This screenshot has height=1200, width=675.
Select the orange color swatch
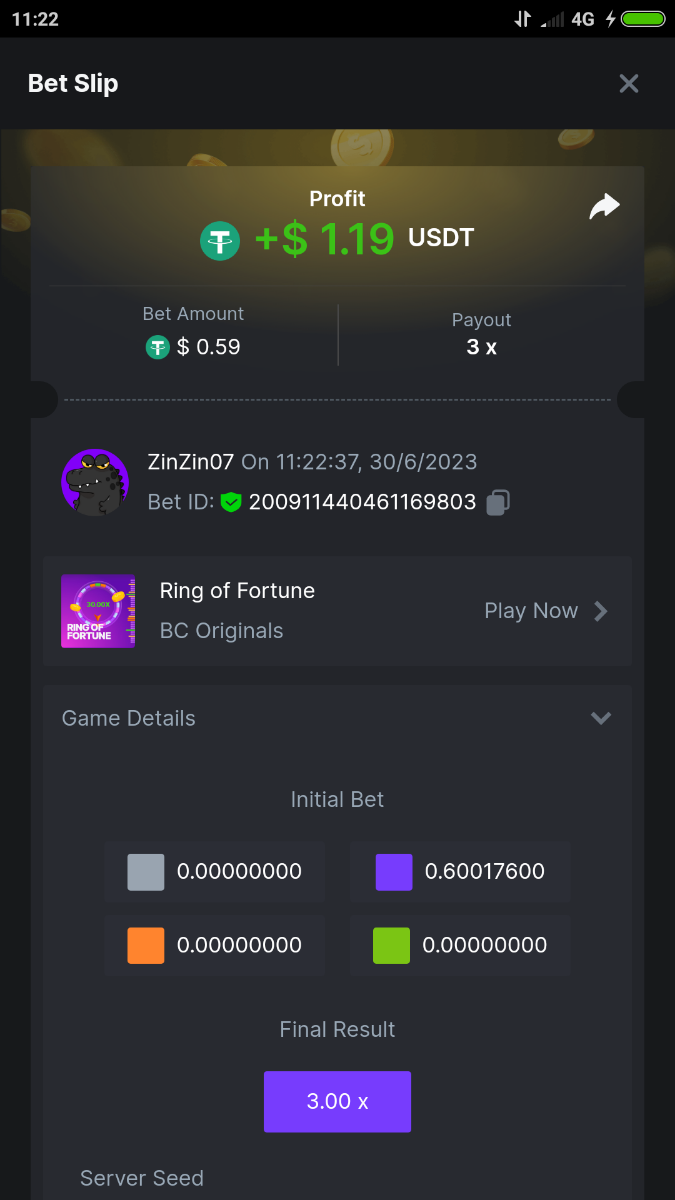[146, 945]
